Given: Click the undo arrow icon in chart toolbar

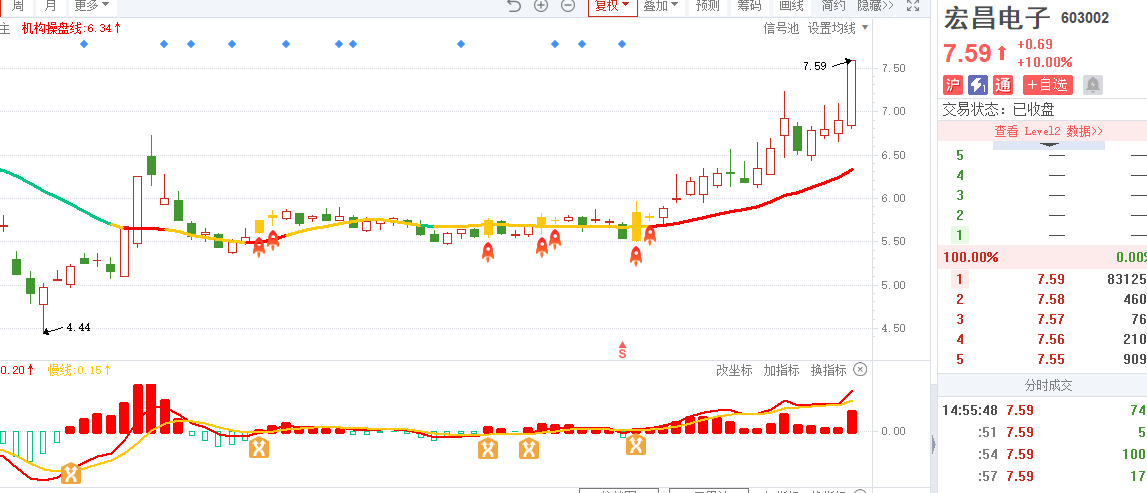Looking at the screenshot, I should coord(514,6).
